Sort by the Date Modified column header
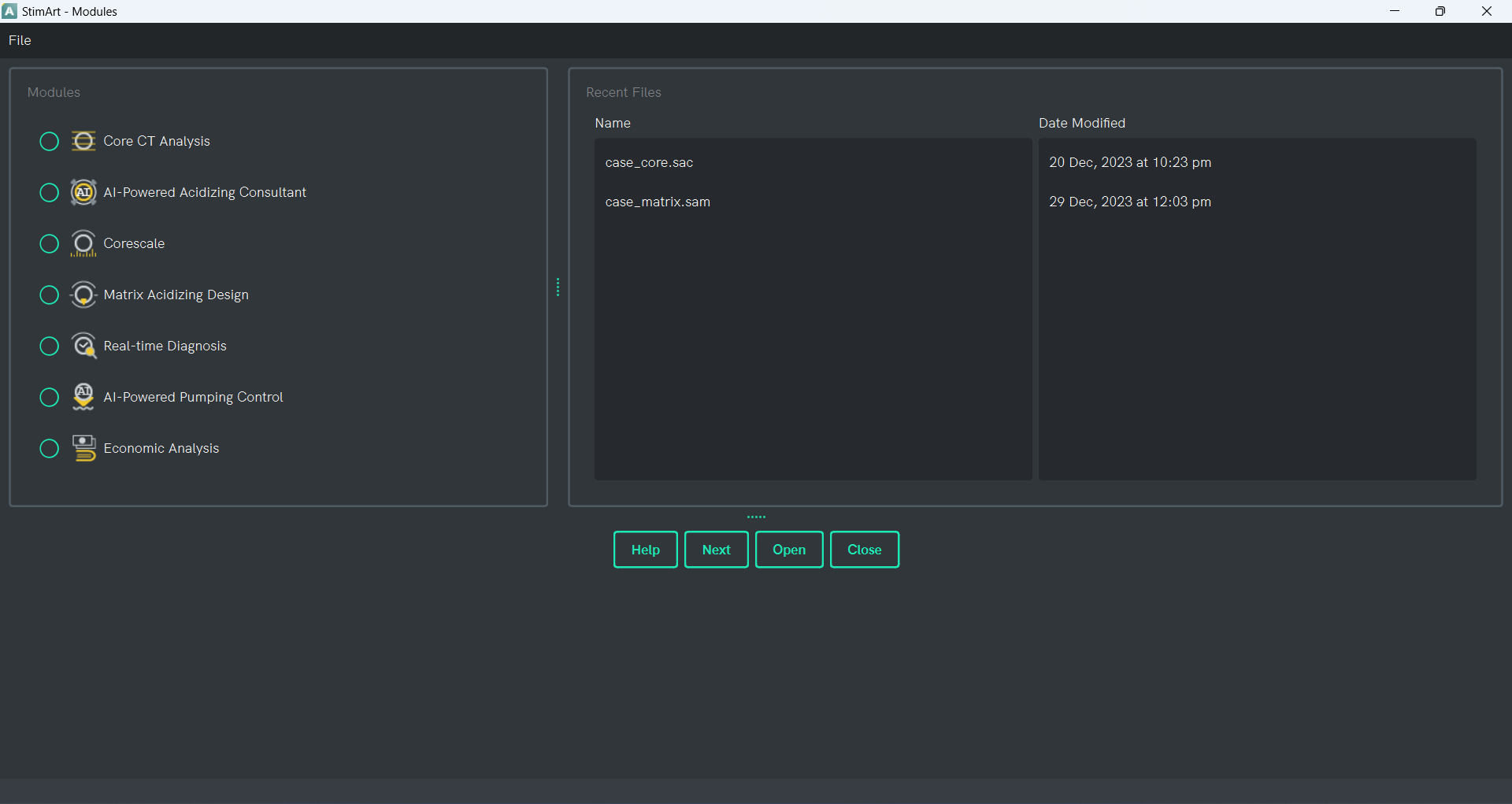 point(1082,123)
